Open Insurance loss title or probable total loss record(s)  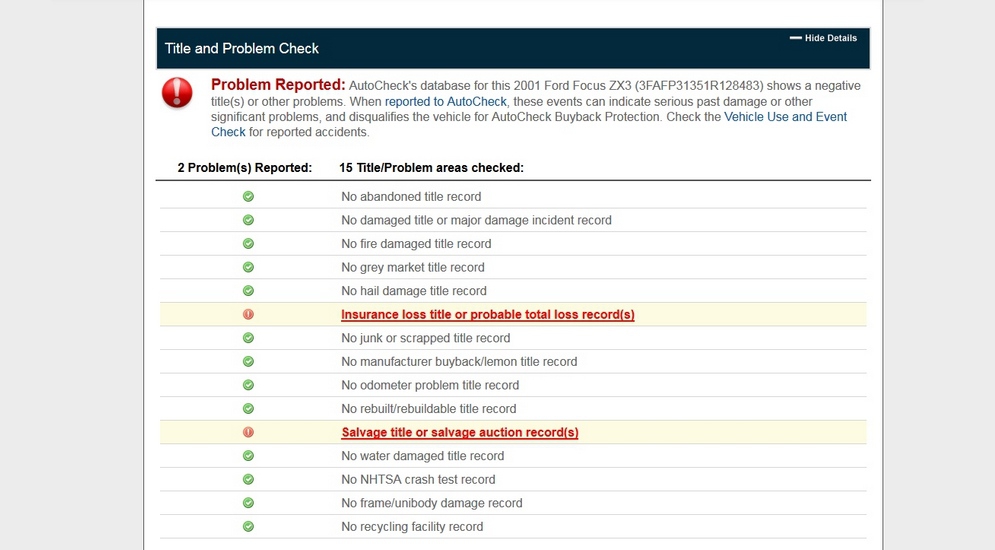487,315
